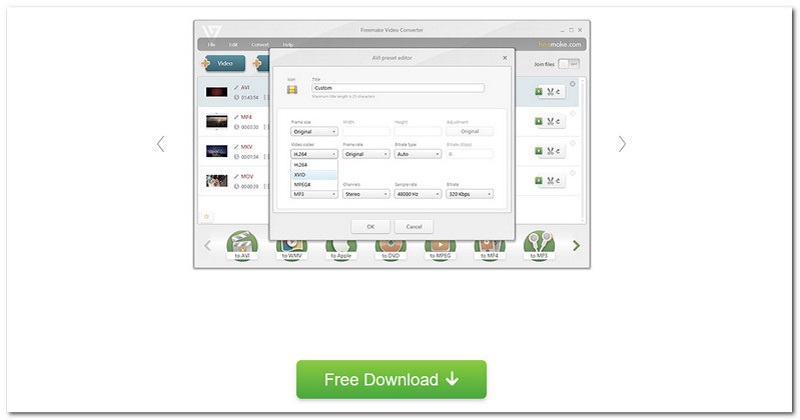Screen dimensions: 800x420
Task: Open the Convert menu
Action: click(x=260, y=44)
